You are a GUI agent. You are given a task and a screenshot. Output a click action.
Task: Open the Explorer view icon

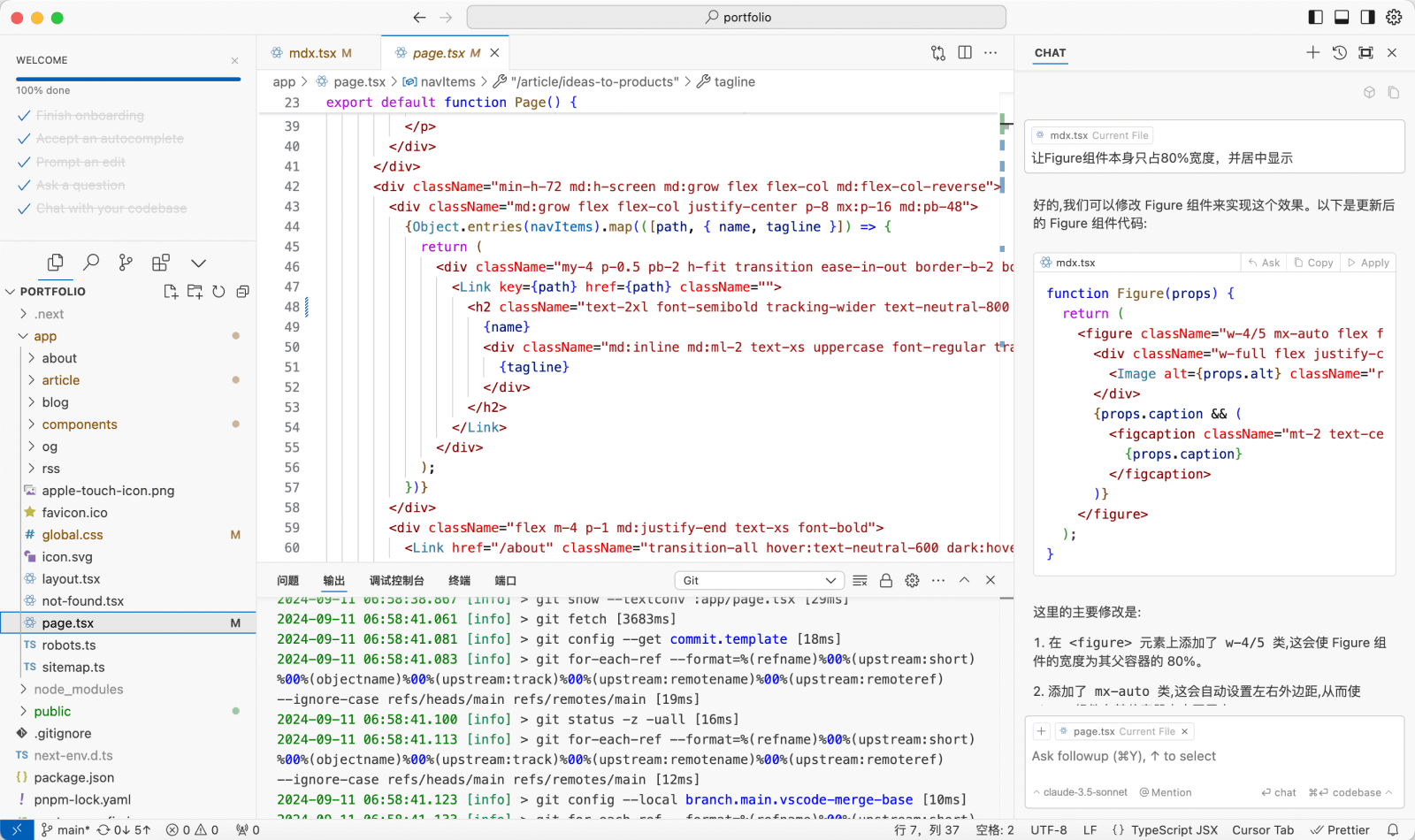55,263
